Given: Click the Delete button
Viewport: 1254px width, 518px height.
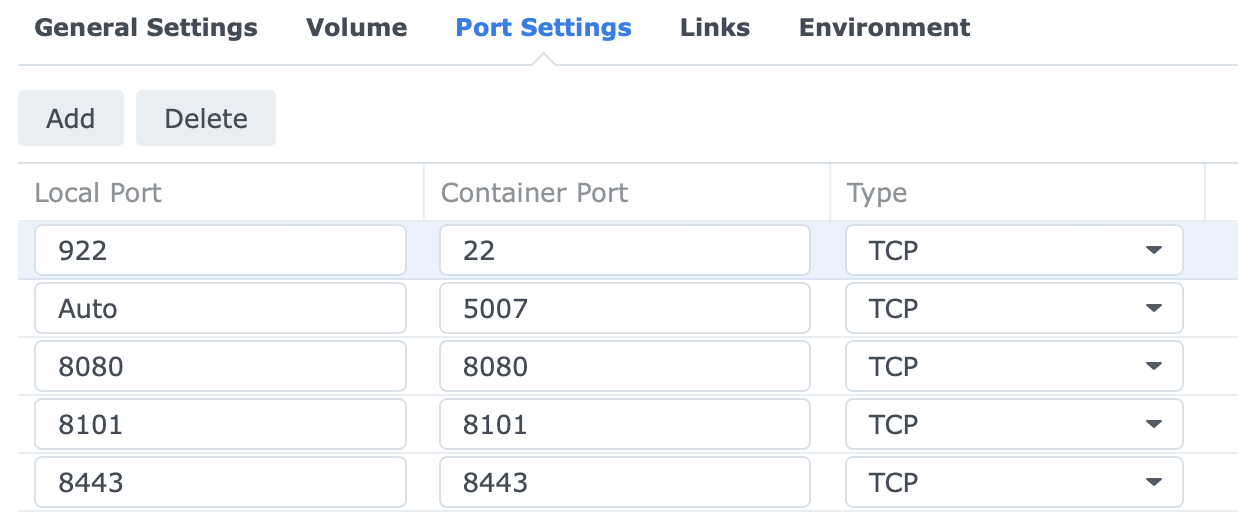Looking at the screenshot, I should point(206,118).
